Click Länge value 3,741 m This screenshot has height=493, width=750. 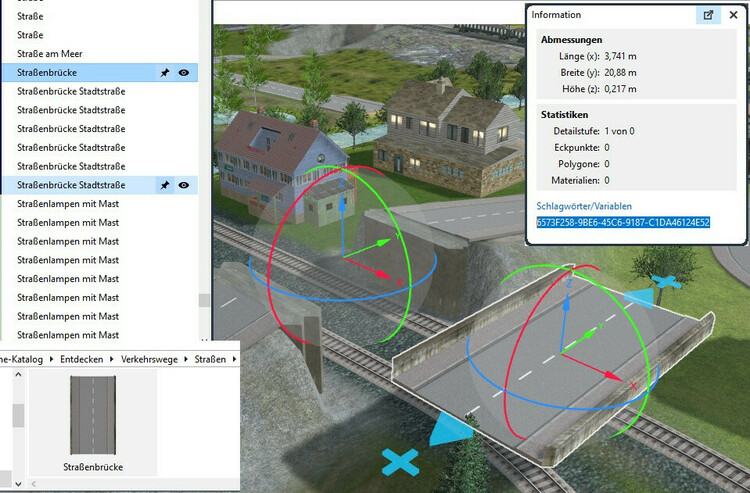[620, 56]
